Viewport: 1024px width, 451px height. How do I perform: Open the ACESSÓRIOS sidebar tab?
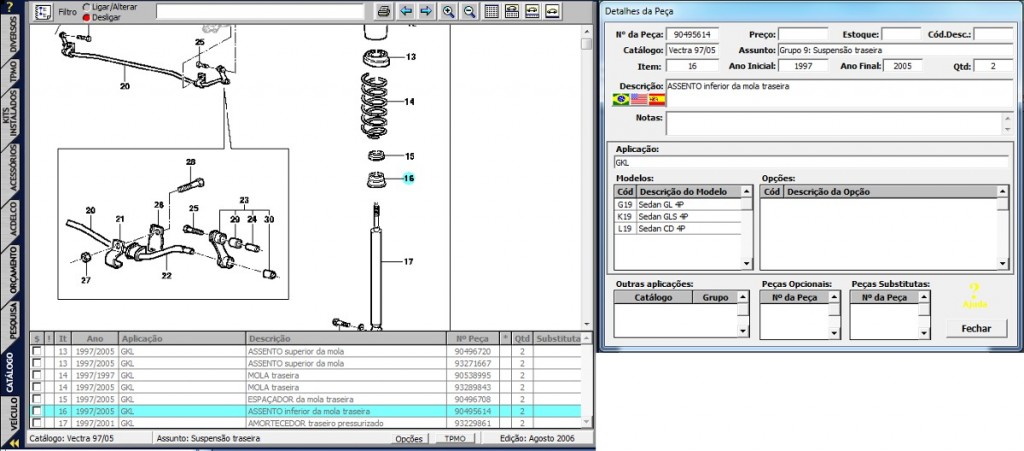click(x=13, y=168)
